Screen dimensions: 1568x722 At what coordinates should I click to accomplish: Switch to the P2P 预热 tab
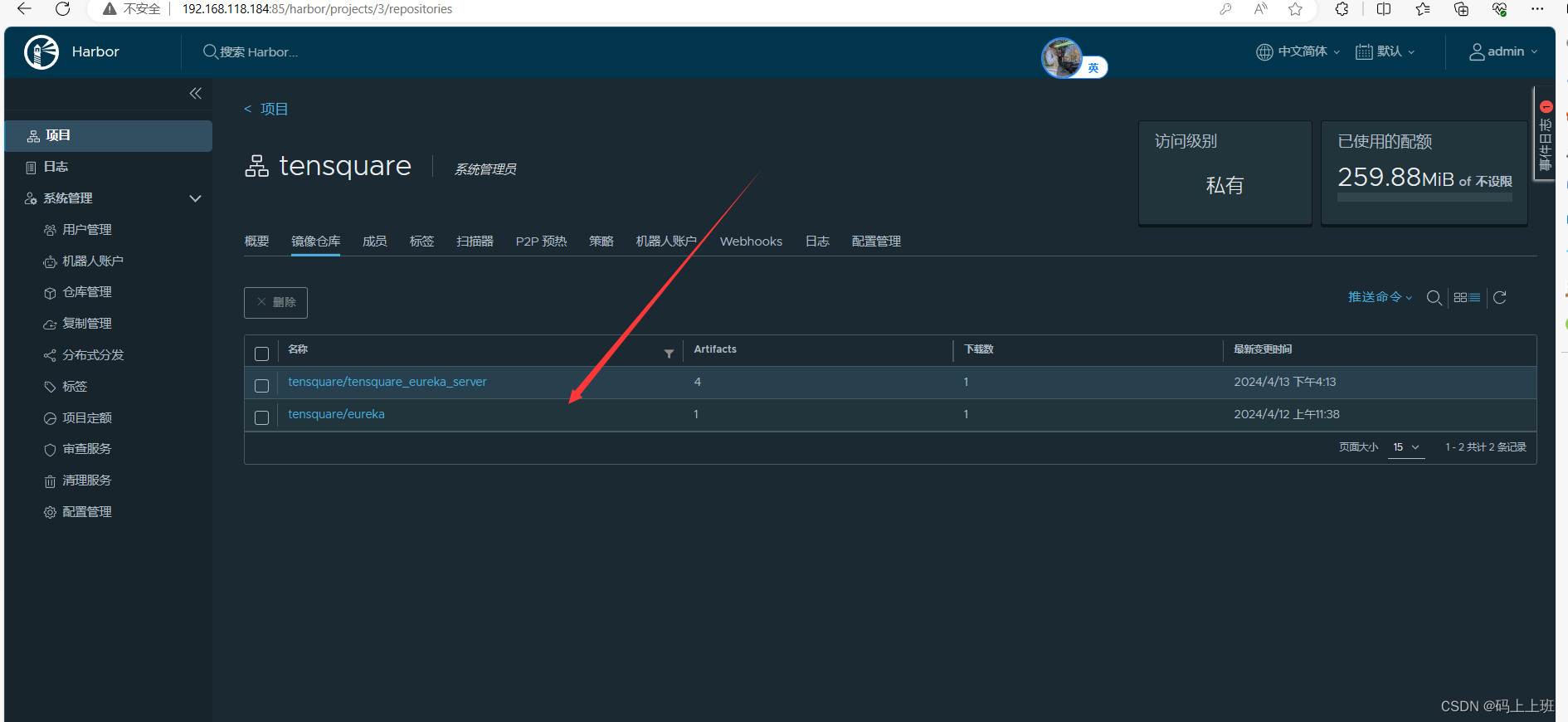[541, 241]
